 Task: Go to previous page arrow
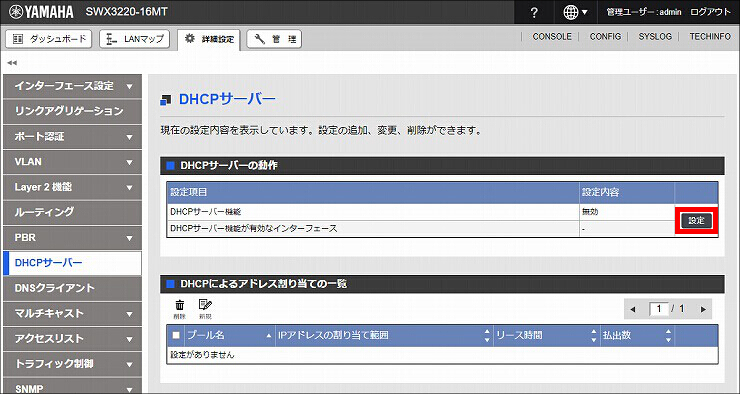[x=633, y=310]
